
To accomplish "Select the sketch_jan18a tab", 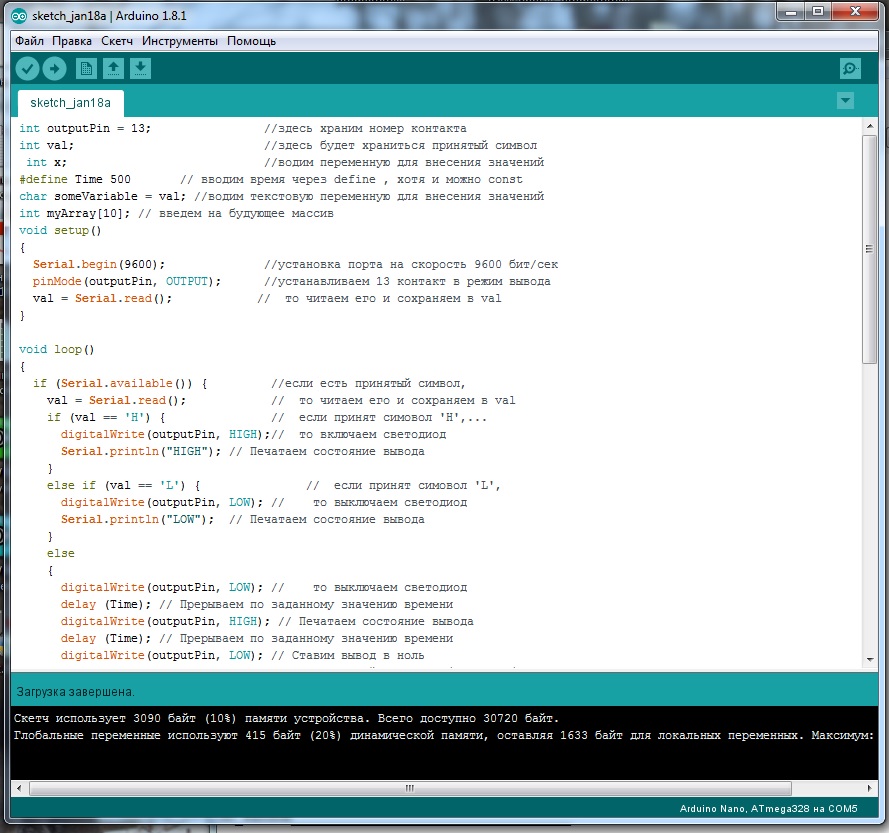I will (x=70, y=103).
